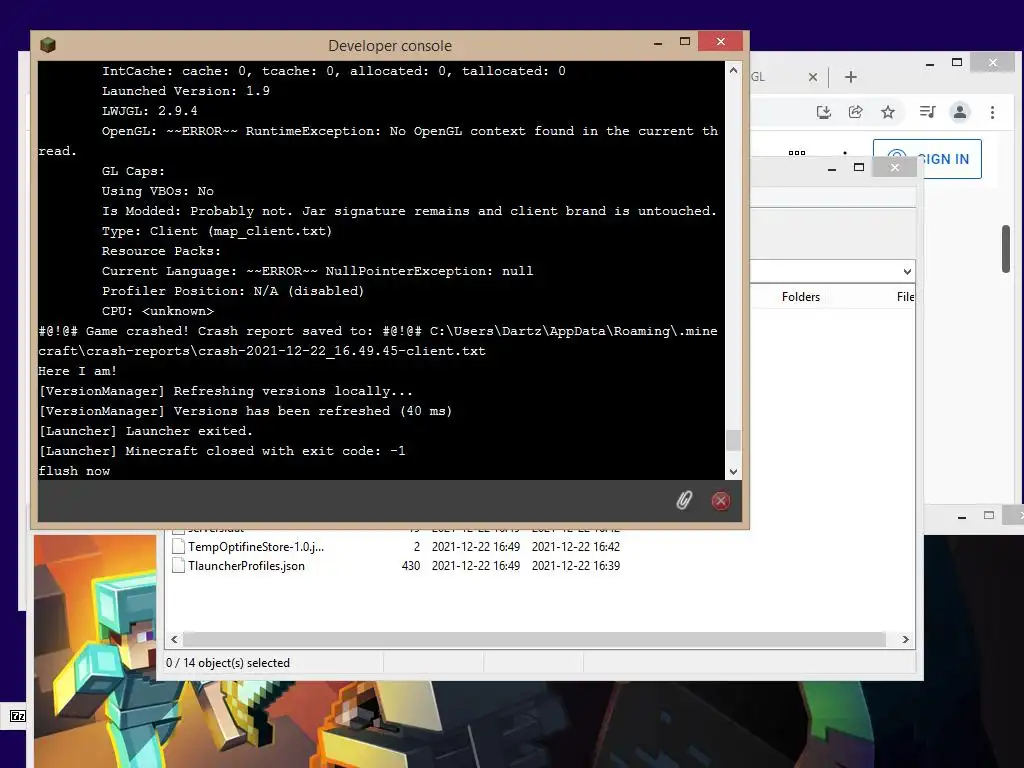Select the TlauncherProfiles.json file
1024x768 pixels.
[246, 566]
